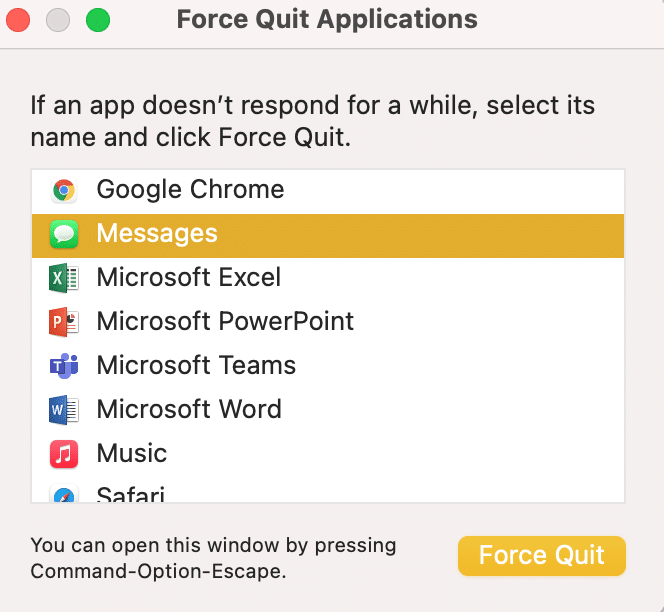
Task: Click the Safari compass icon
Action: coord(64,495)
